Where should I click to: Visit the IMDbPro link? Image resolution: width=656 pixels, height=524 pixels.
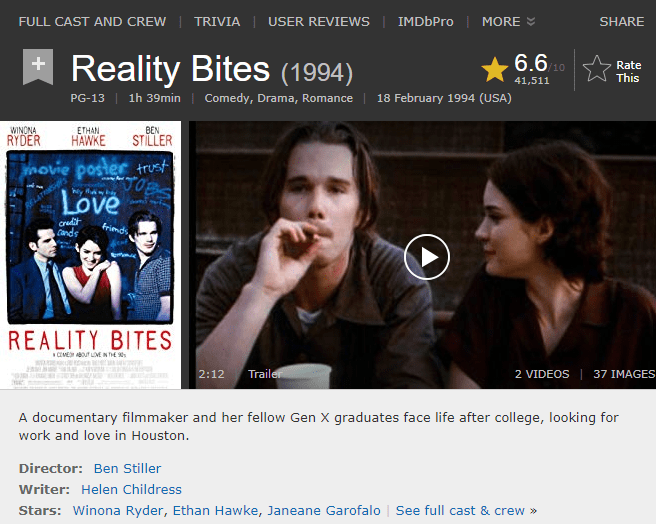pyautogui.click(x=425, y=21)
